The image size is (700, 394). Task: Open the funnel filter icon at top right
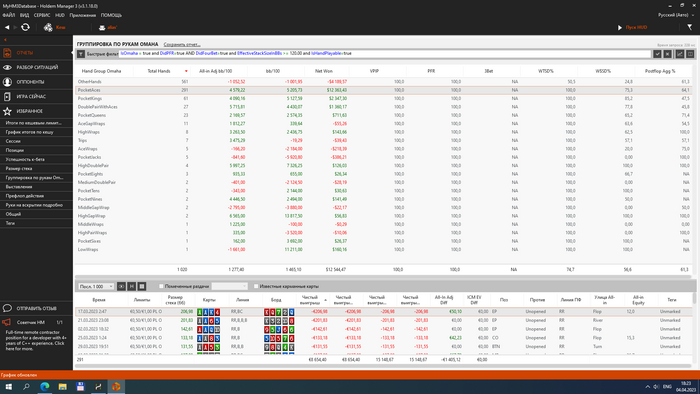coord(690,27)
